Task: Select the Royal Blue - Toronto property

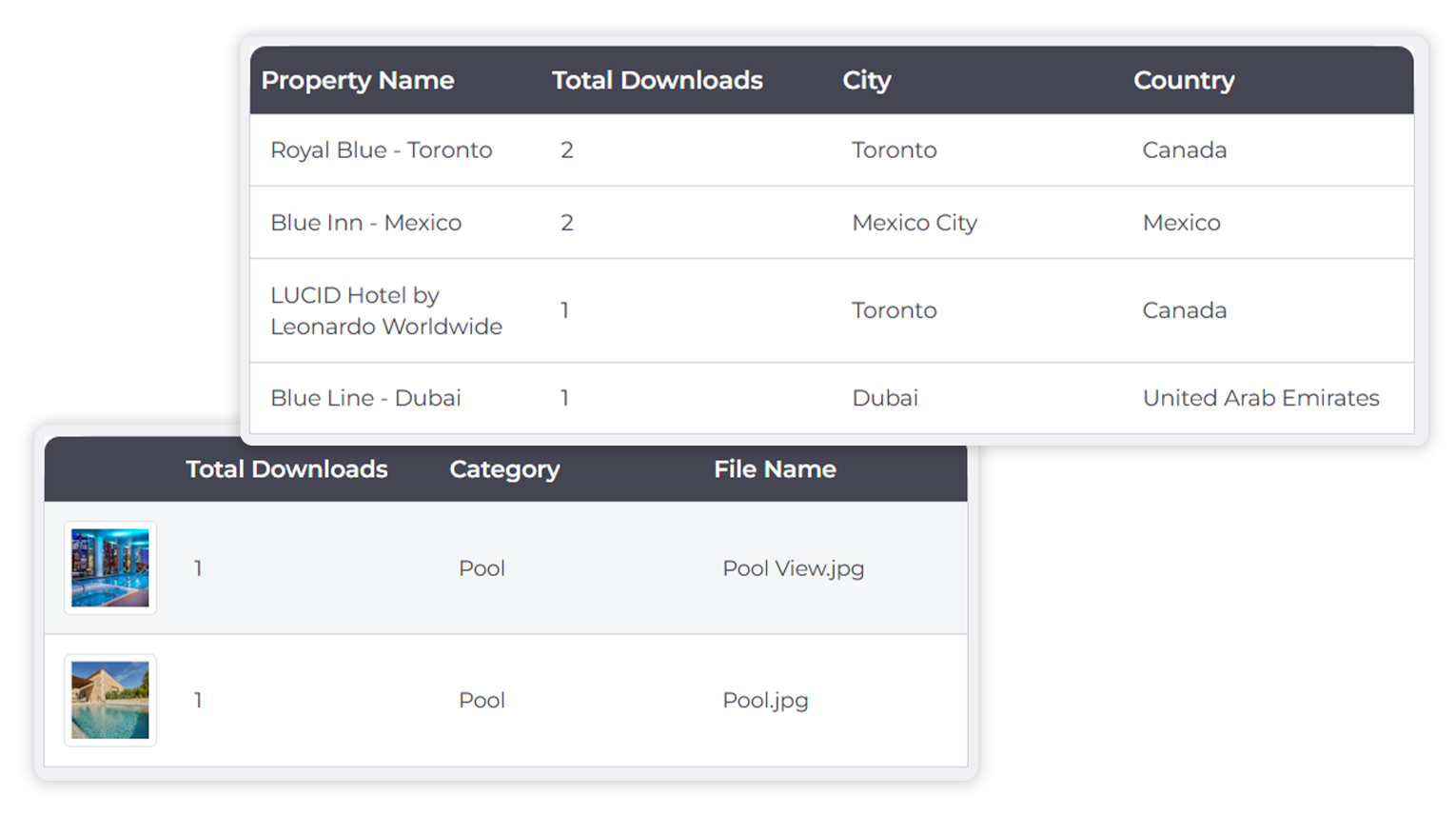Action: tap(381, 150)
